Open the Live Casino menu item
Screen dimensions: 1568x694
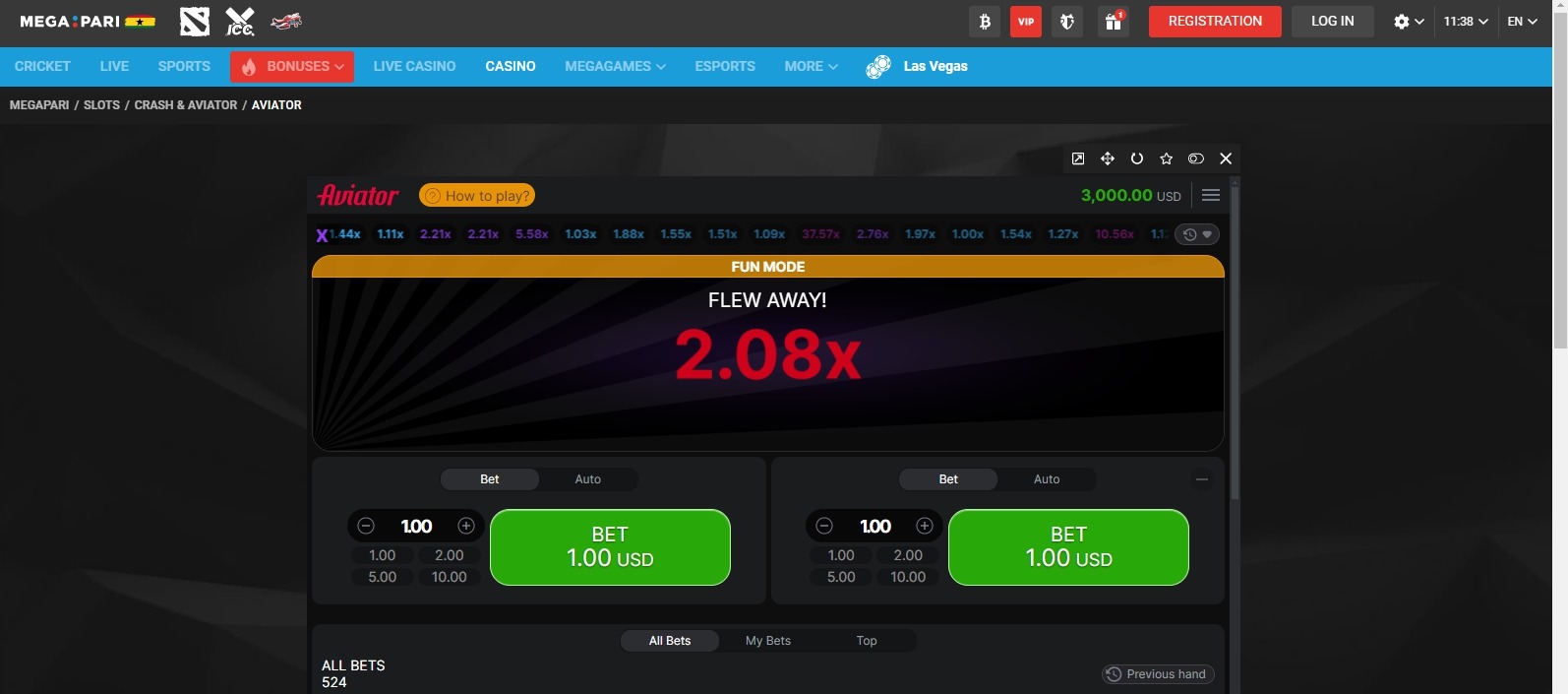point(414,66)
